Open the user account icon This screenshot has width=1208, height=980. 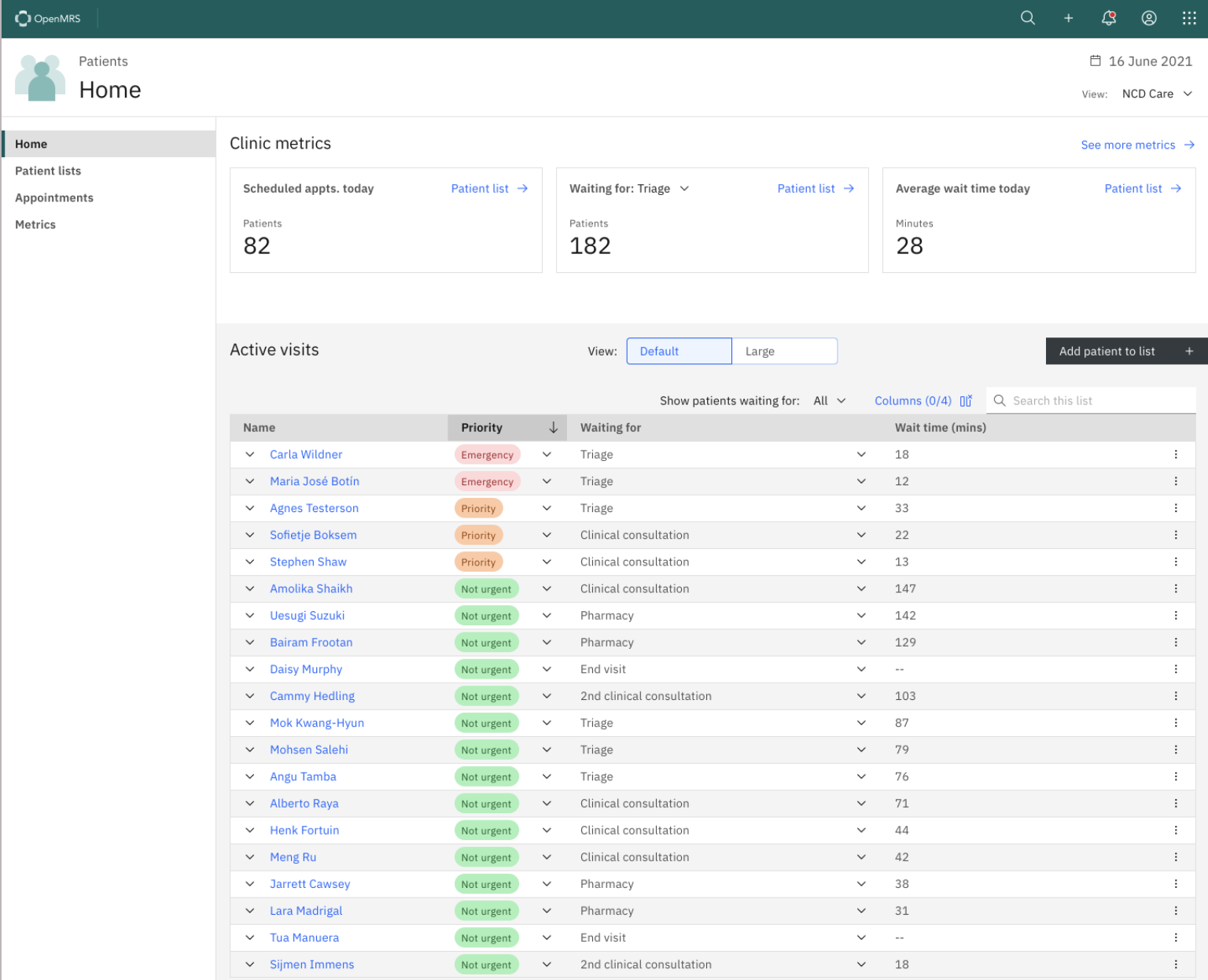point(1149,18)
